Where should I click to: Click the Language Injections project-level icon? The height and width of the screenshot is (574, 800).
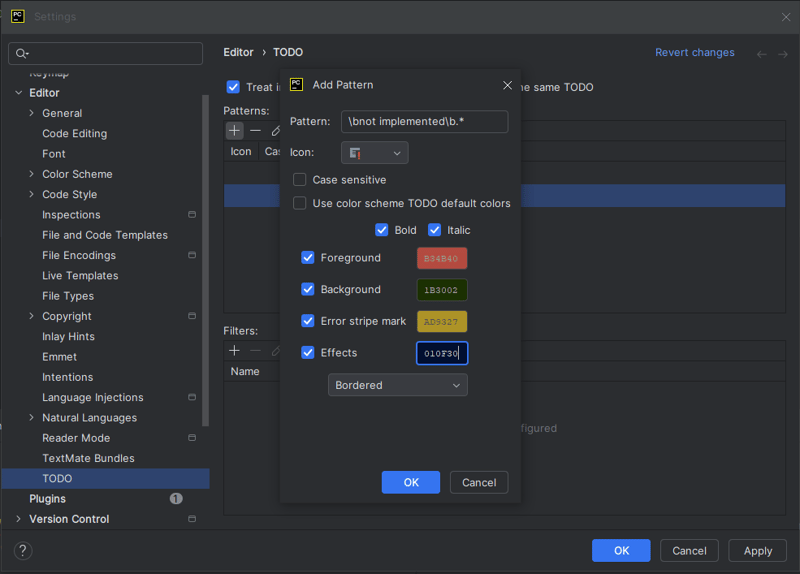click(x=192, y=397)
